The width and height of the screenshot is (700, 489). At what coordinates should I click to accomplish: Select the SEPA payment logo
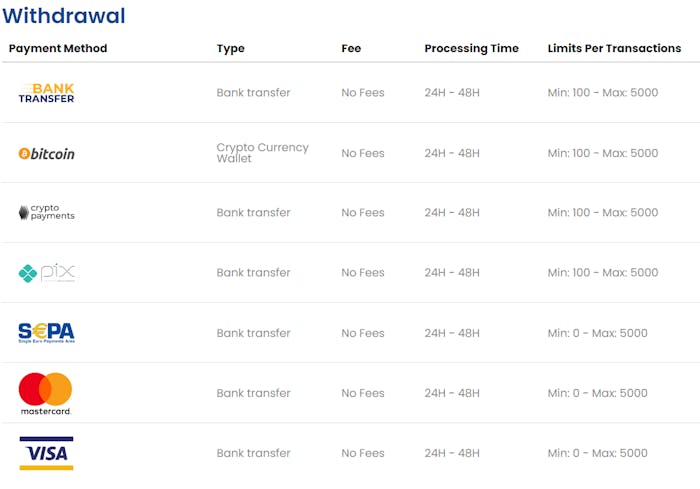[x=46, y=332]
